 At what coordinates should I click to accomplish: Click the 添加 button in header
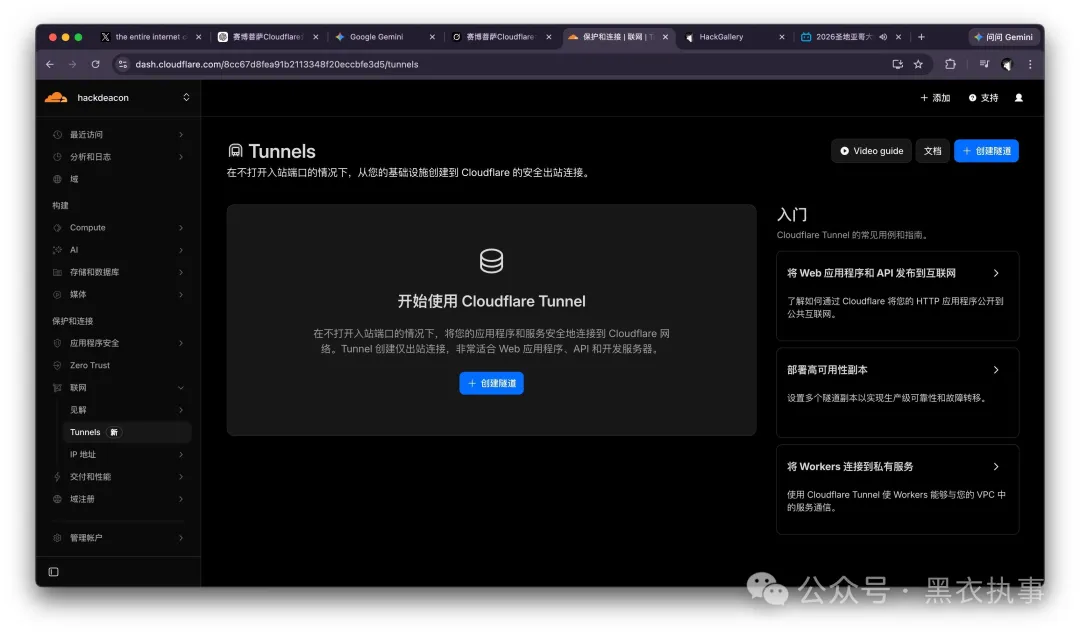pos(935,98)
